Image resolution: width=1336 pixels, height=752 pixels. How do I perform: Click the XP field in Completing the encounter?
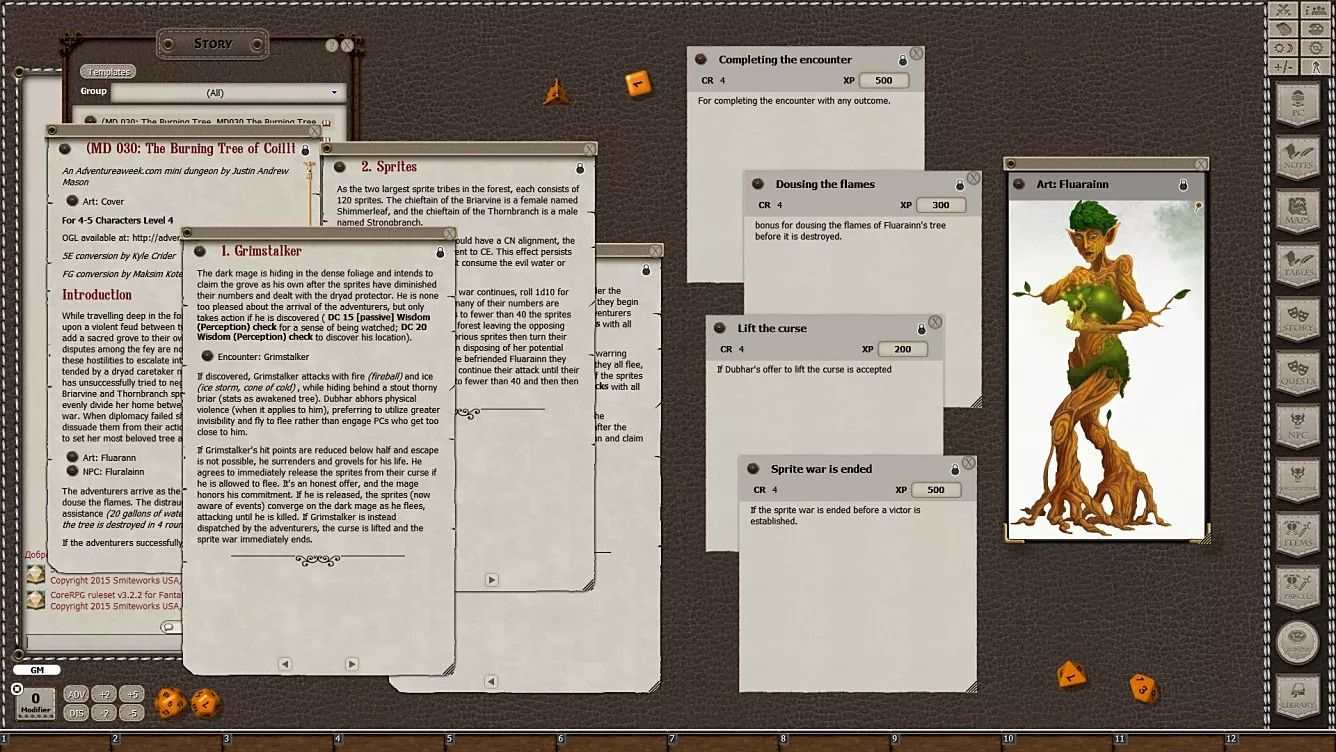click(x=884, y=80)
